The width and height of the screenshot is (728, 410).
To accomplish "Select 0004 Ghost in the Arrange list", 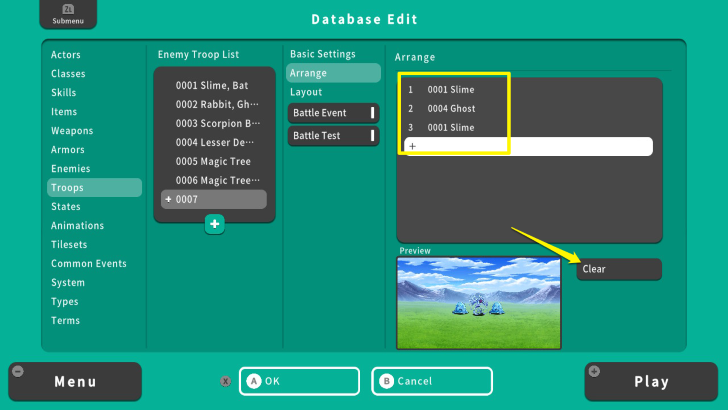I will [x=452, y=108].
